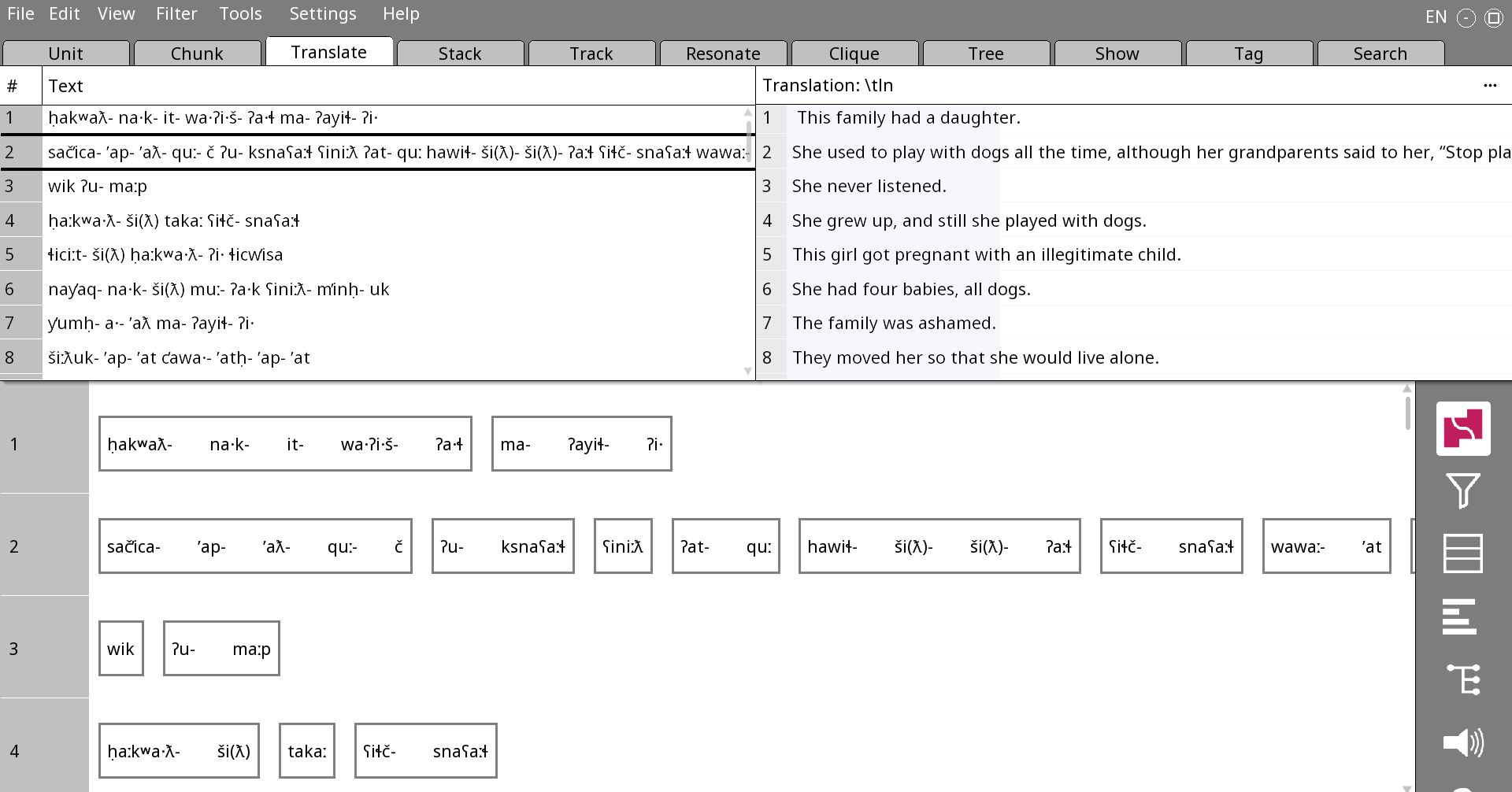Open the View menu
1512x792 pixels.
(117, 14)
